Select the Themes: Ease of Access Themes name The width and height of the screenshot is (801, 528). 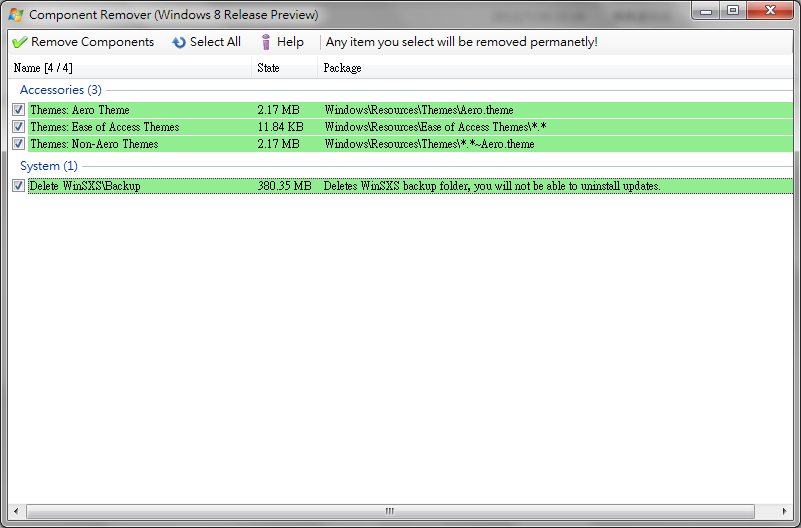(x=105, y=127)
